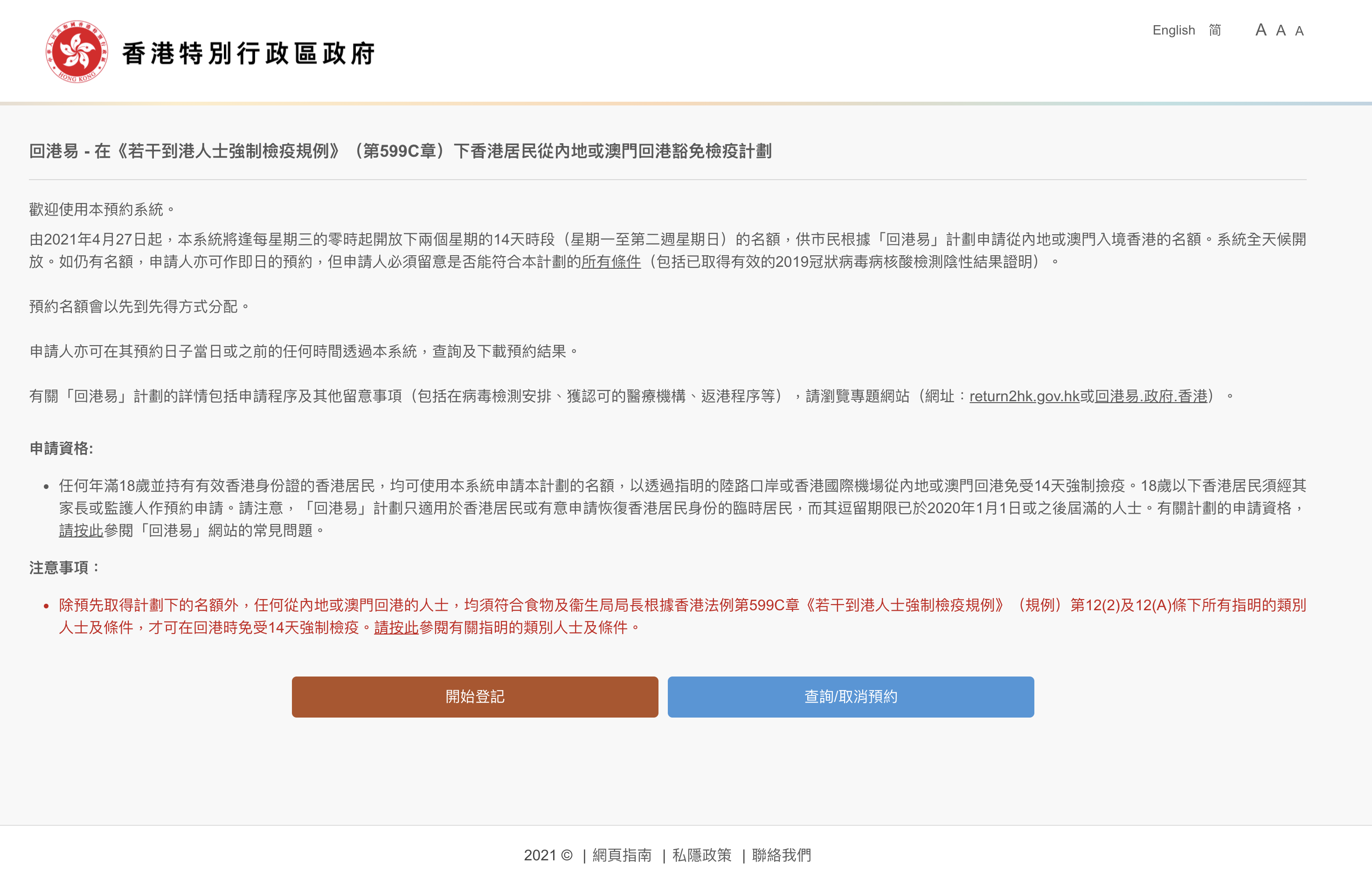The width and height of the screenshot is (1372, 879).
Task: Click the 回港易 page heading text
Action: pos(401,151)
